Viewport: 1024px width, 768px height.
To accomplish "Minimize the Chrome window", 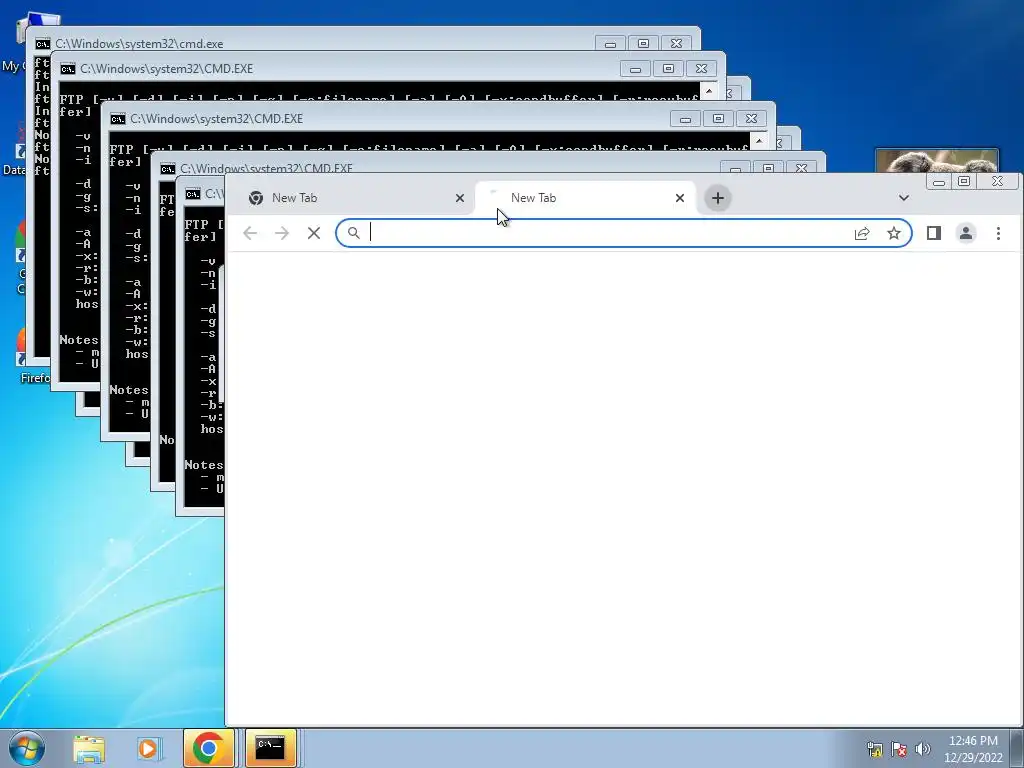I will 939,182.
